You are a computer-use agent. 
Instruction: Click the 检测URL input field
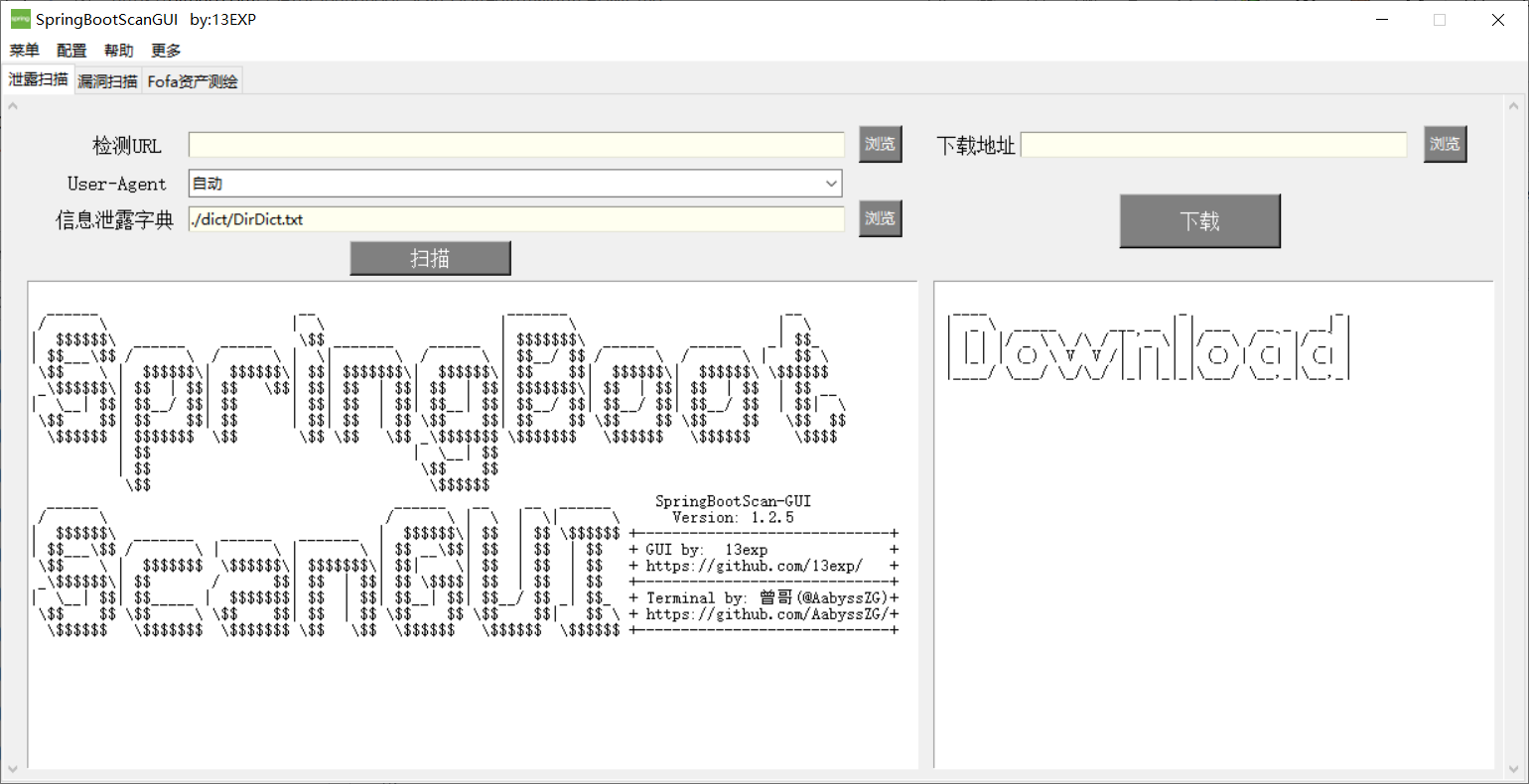coord(516,144)
